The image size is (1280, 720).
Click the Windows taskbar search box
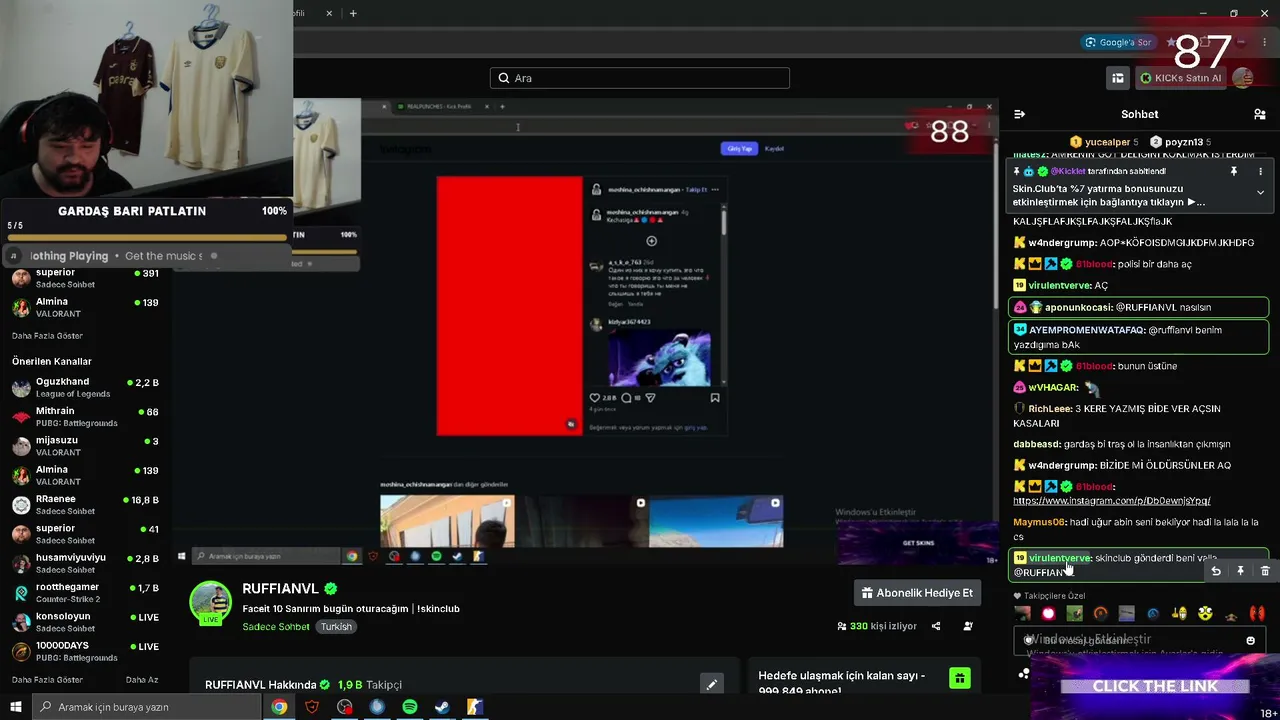(x=145, y=707)
